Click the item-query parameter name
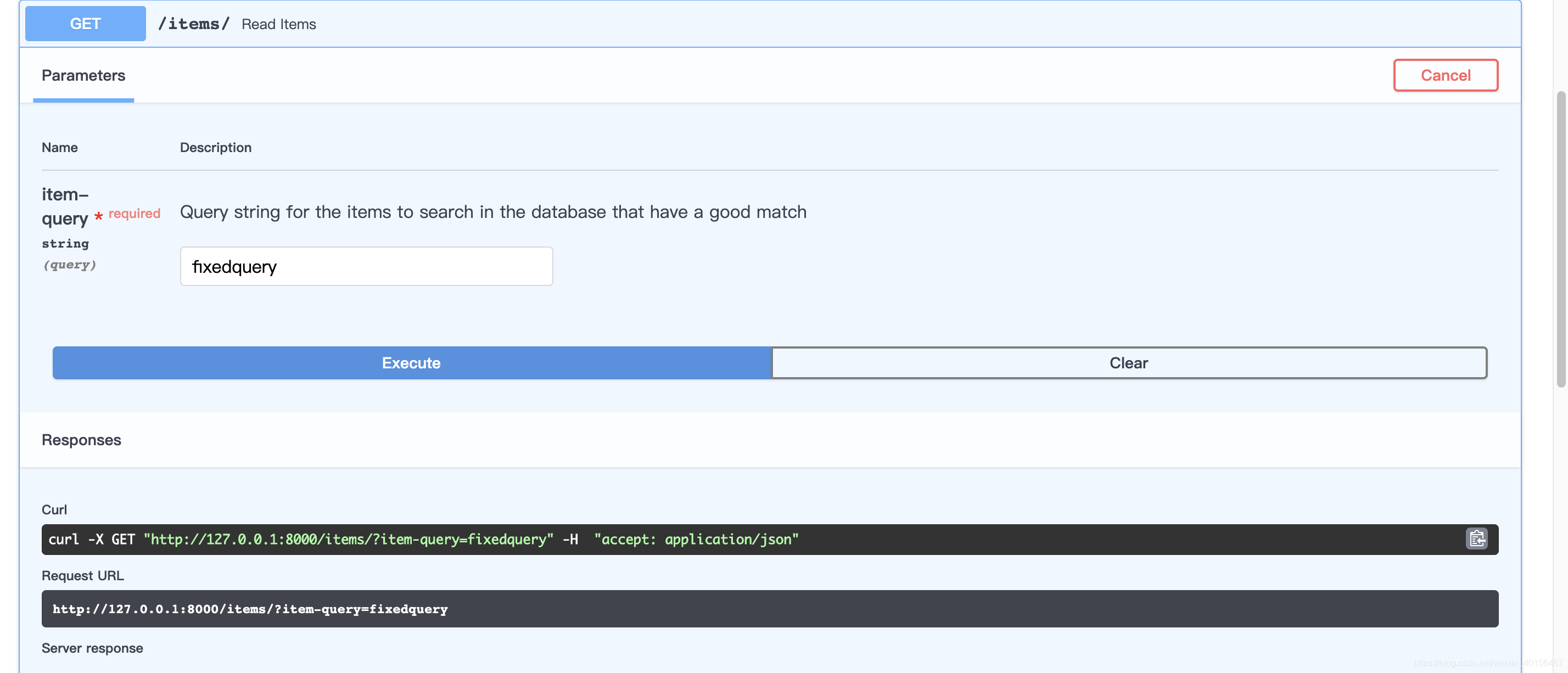1568x673 pixels. coord(65,206)
